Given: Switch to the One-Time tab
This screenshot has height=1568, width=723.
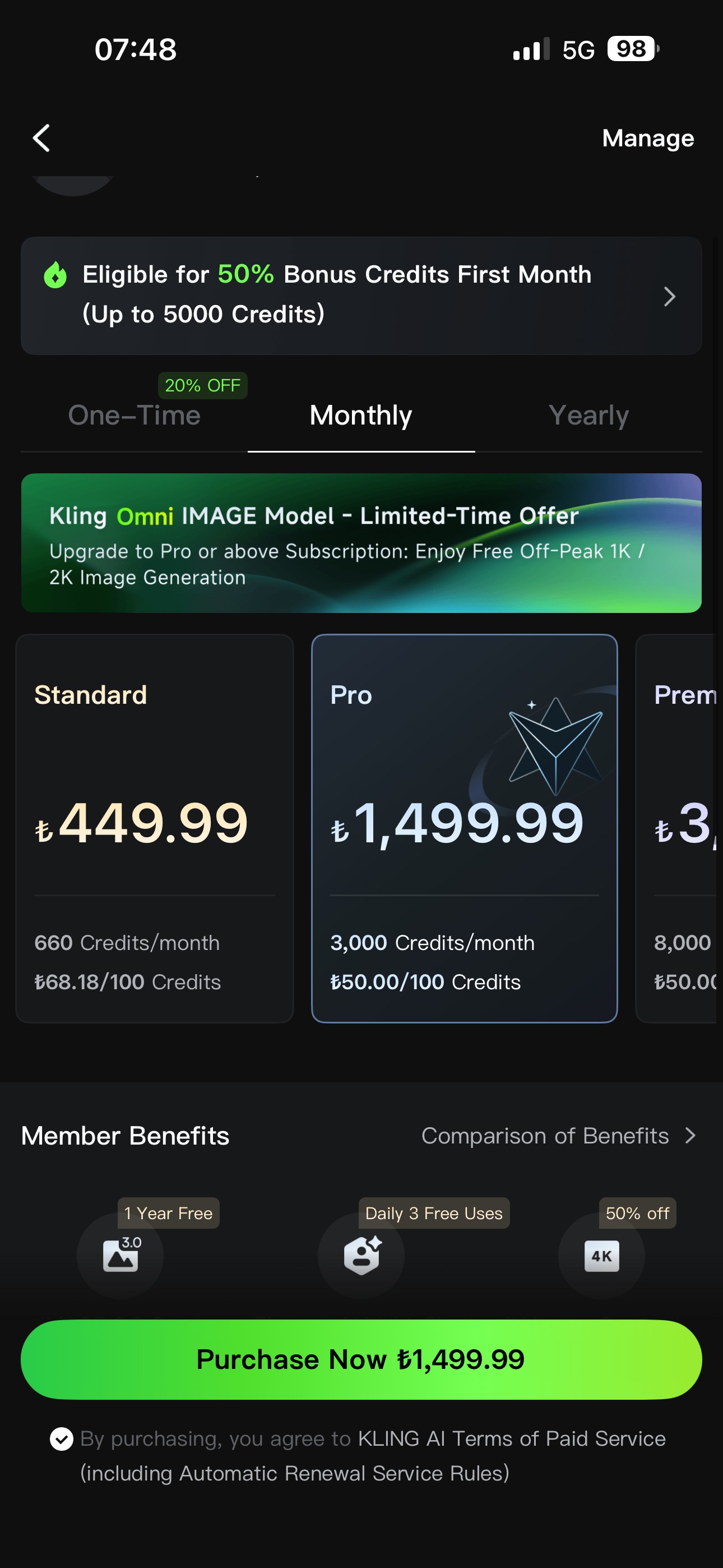Looking at the screenshot, I should (135, 415).
